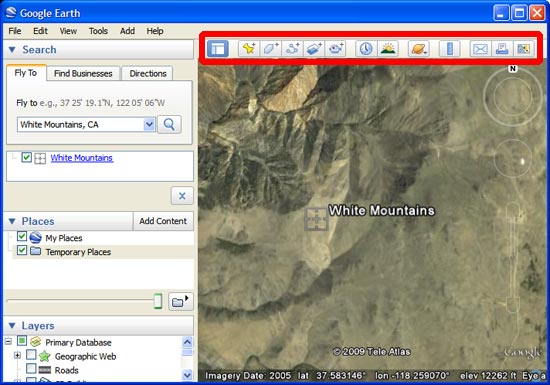Open the historical imagery clock icon

[366, 49]
